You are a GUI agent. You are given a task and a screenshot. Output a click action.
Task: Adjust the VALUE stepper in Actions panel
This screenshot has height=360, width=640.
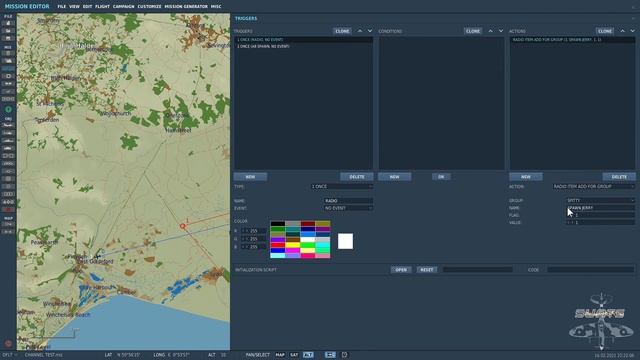point(600,222)
